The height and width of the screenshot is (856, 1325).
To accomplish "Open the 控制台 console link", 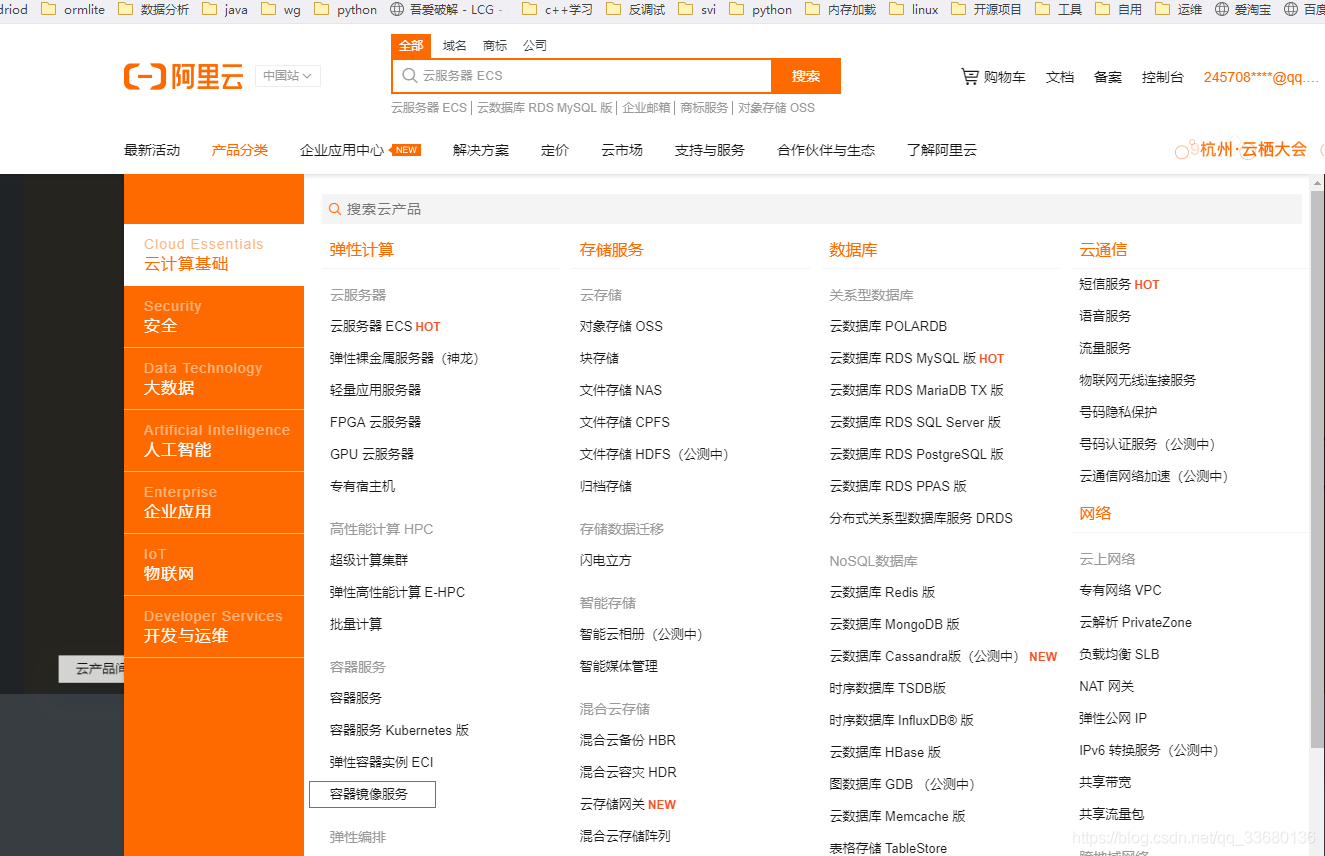I will coord(1163,77).
